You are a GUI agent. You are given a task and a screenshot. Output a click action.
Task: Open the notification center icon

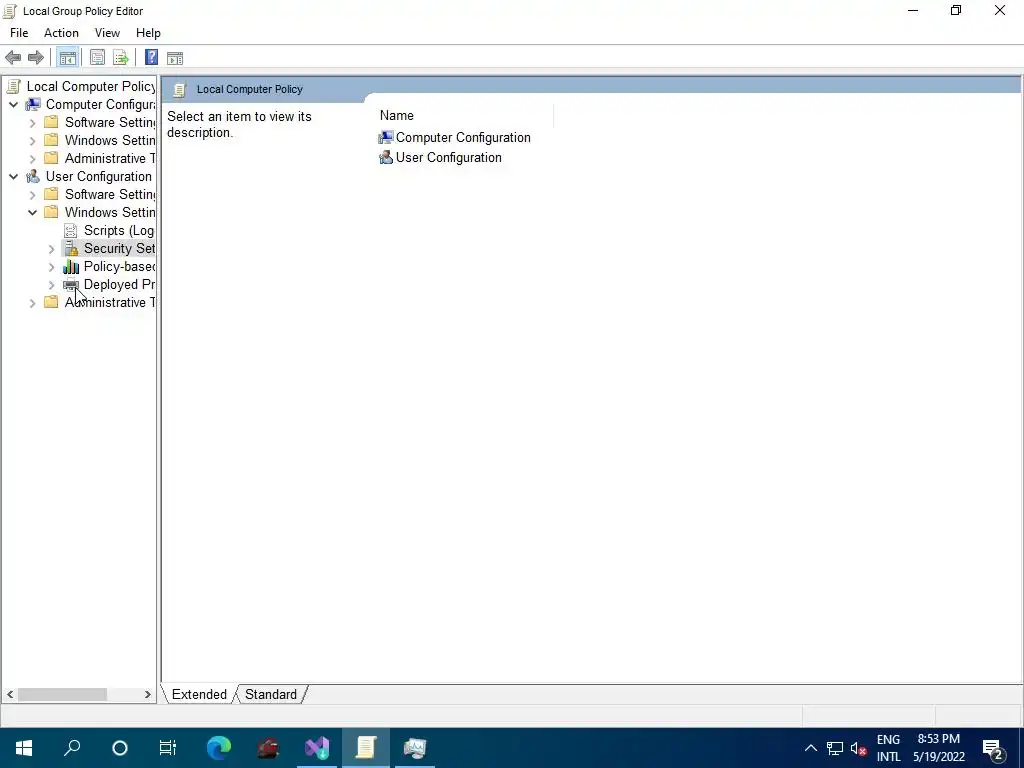tap(993, 748)
